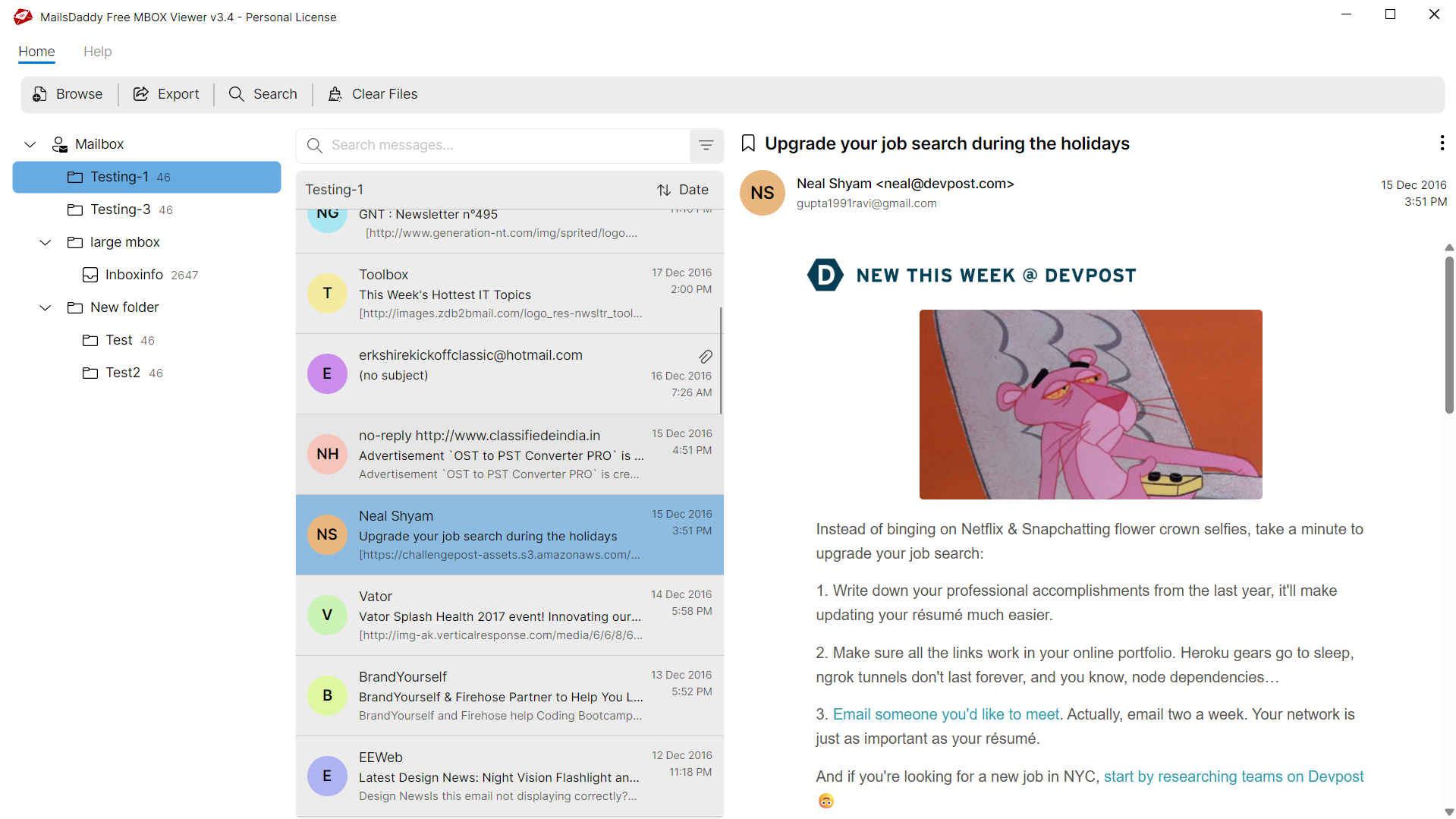This screenshot has width=1456, height=819.
Task: Select the Home tab
Action: [x=36, y=52]
